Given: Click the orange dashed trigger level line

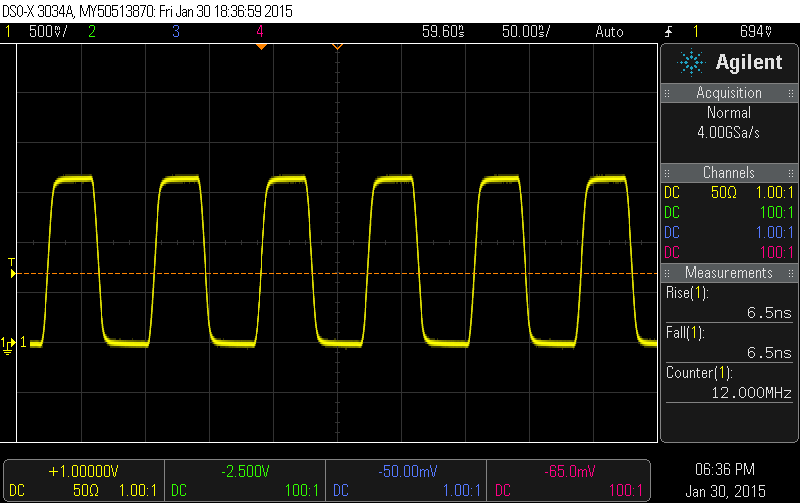Looking at the screenshot, I should point(337,274).
